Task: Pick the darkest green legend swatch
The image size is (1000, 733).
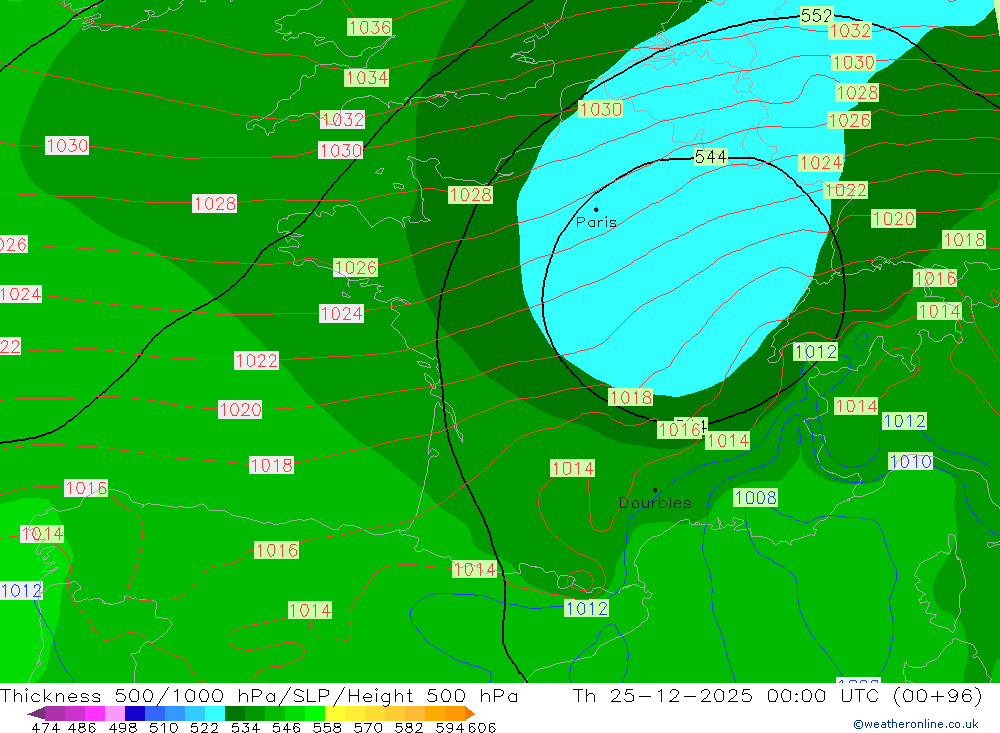Action: (235, 713)
